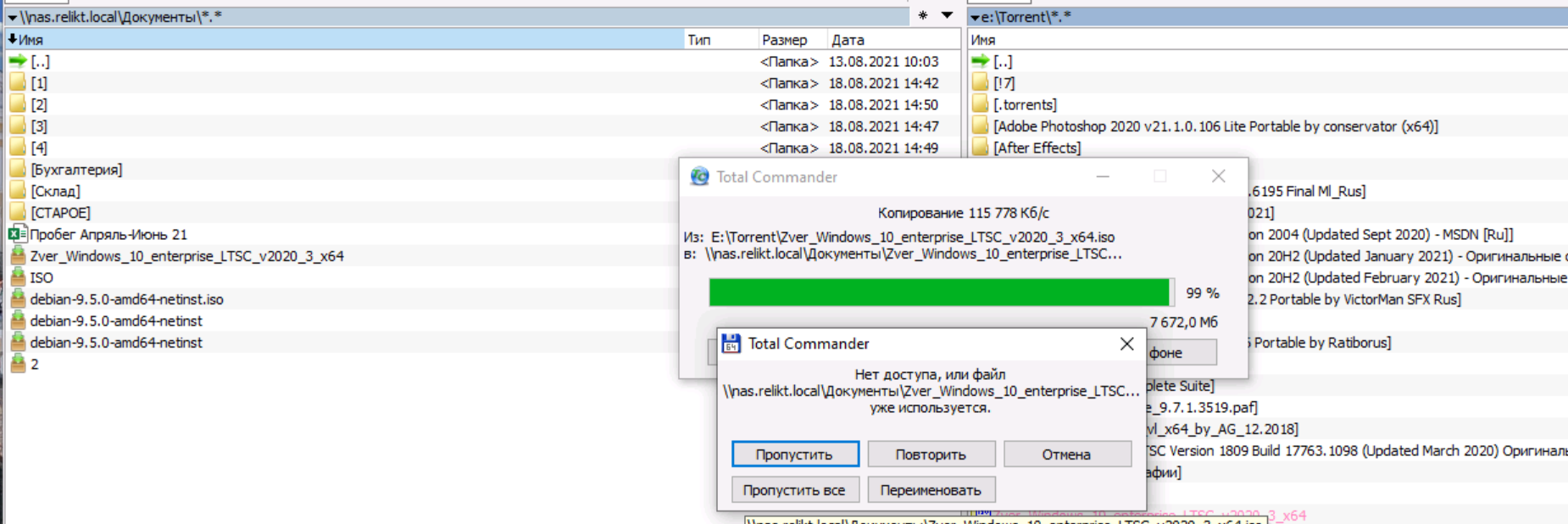Click floppy icon in error dialog title

click(731, 343)
